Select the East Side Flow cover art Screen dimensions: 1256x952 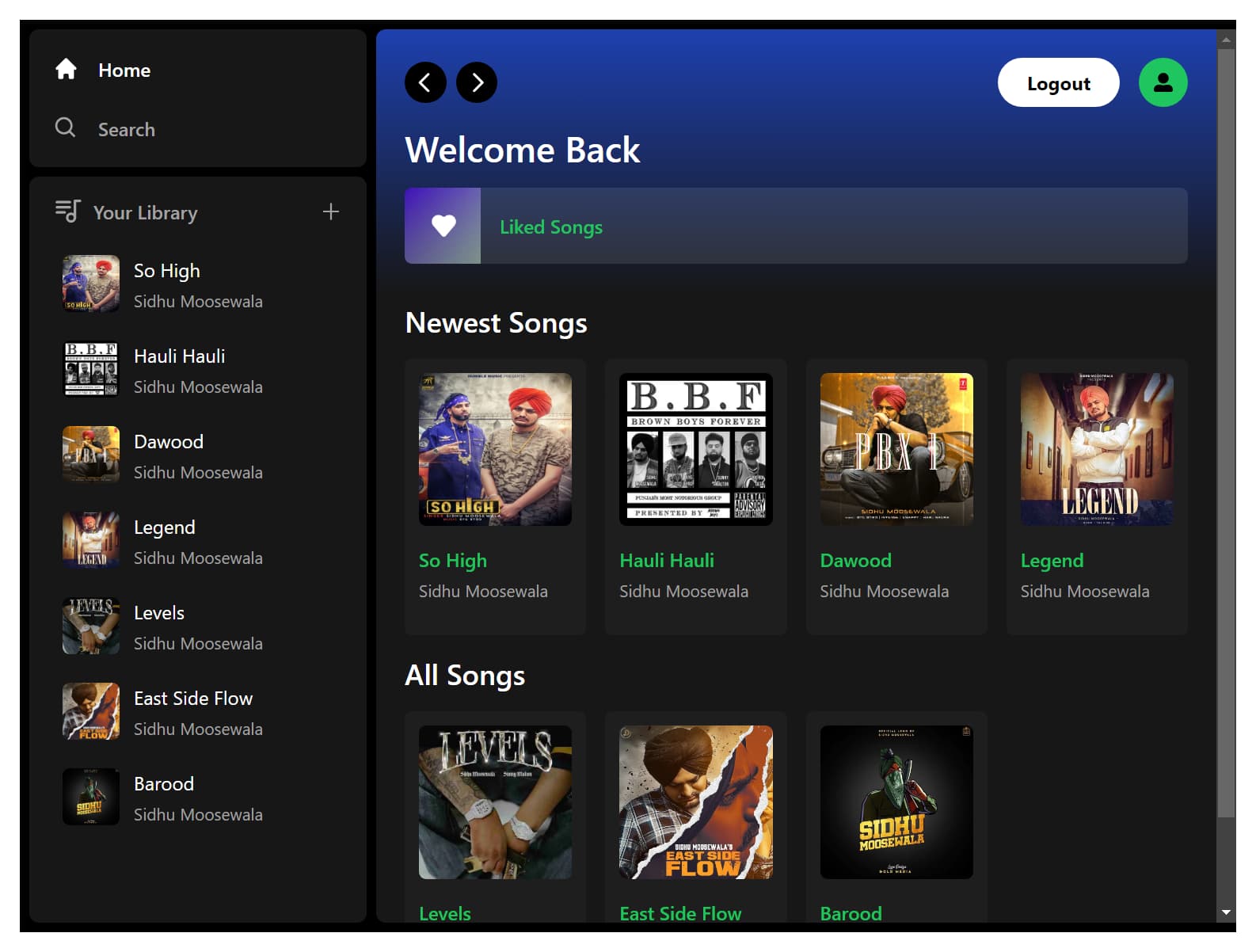[x=695, y=802]
